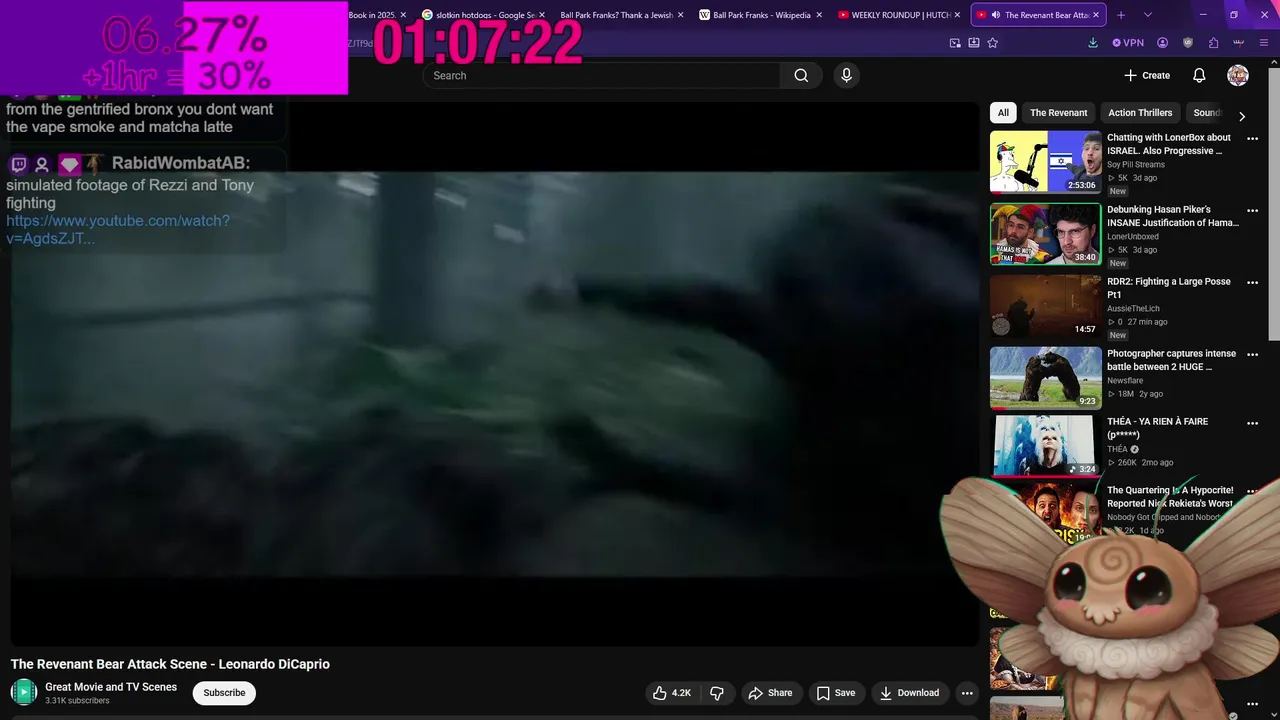Viewport: 1280px width, 720px height.
Task: Click Soy Pill Streams channel name
Action: pos(1135,165)
